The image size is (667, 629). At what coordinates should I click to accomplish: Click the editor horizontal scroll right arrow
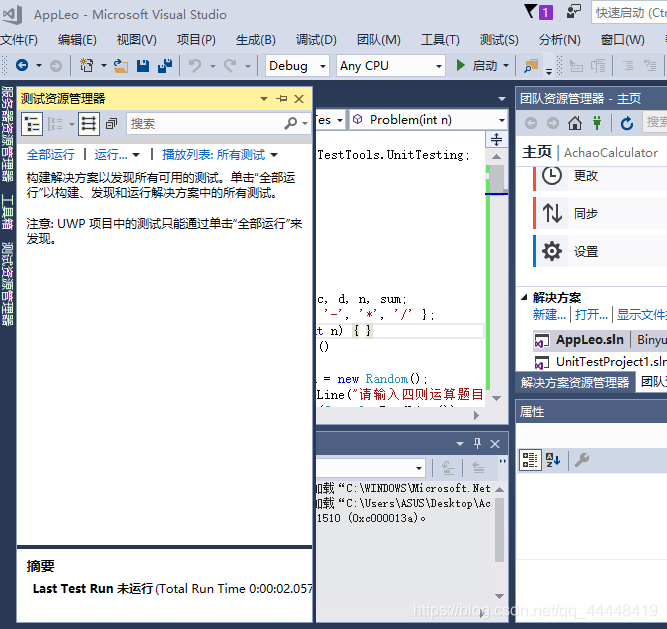476,415
